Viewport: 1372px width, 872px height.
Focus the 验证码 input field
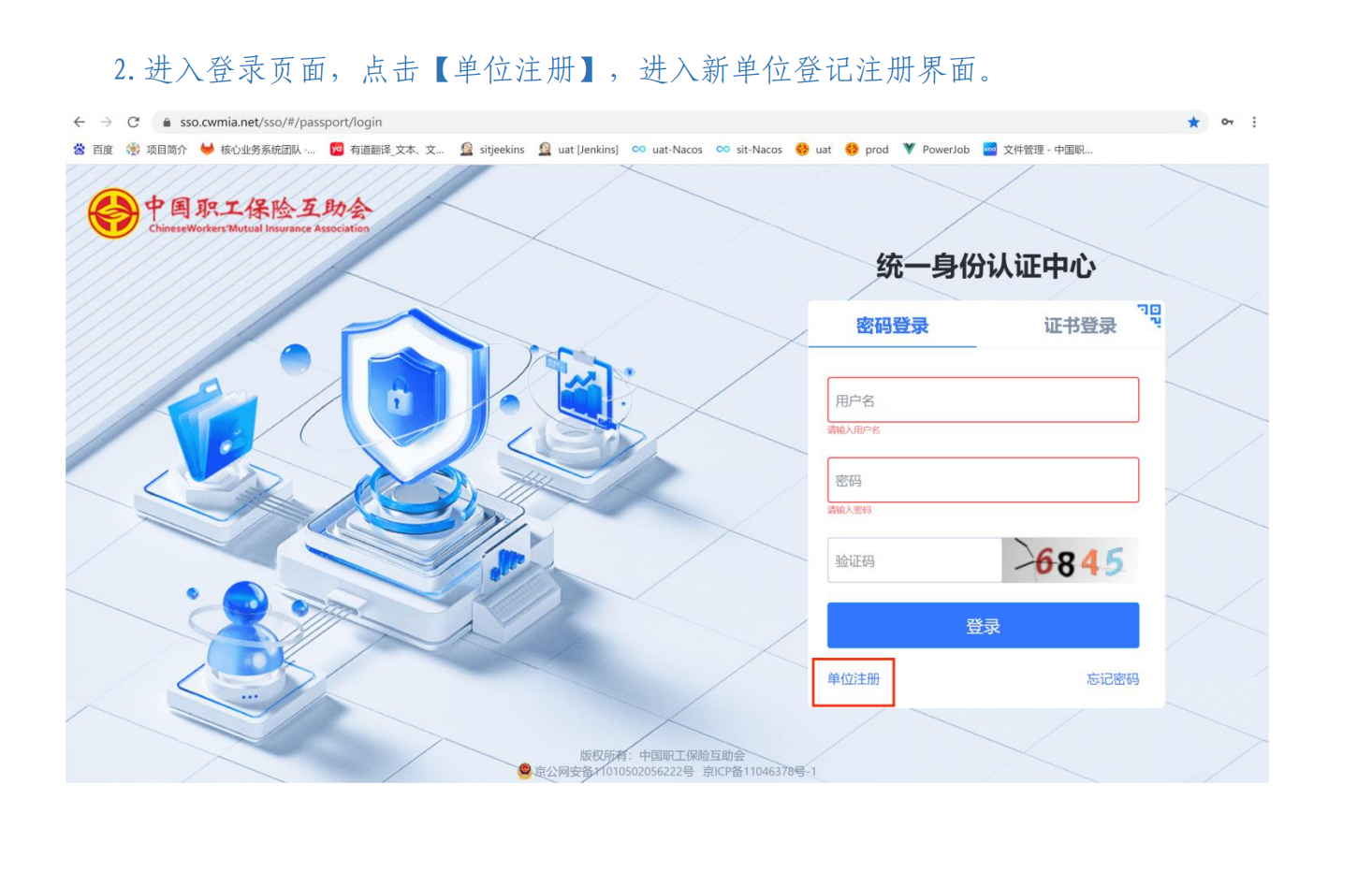click(914, 560)
